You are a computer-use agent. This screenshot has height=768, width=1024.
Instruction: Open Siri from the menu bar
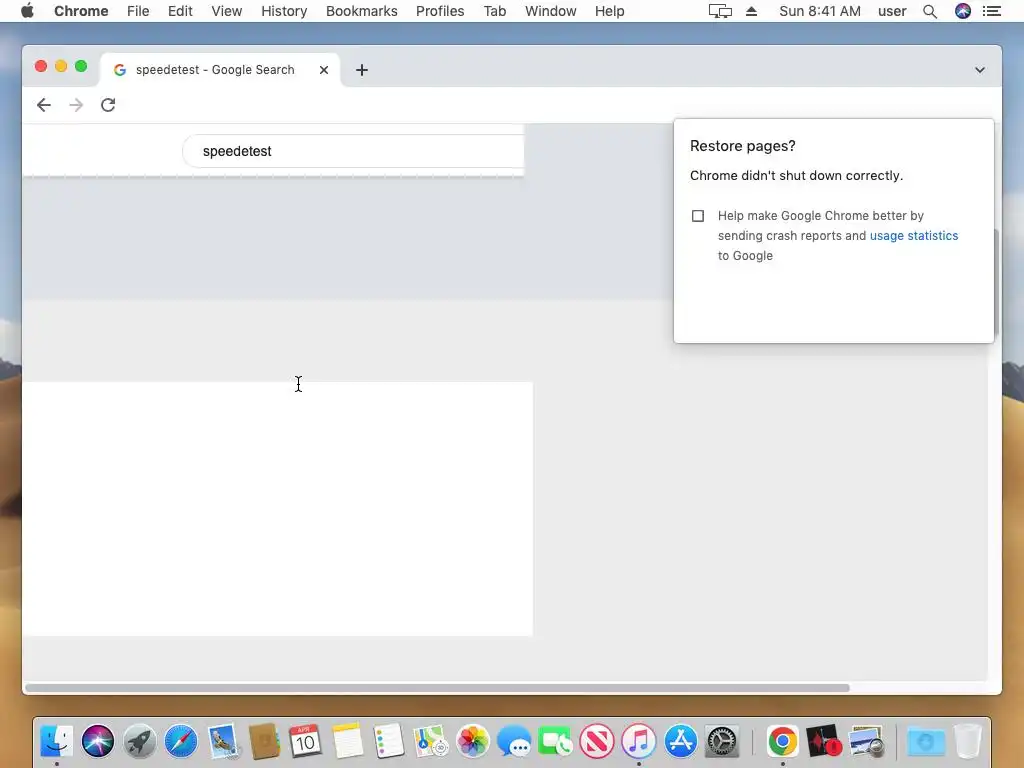[x=963, y=11]
